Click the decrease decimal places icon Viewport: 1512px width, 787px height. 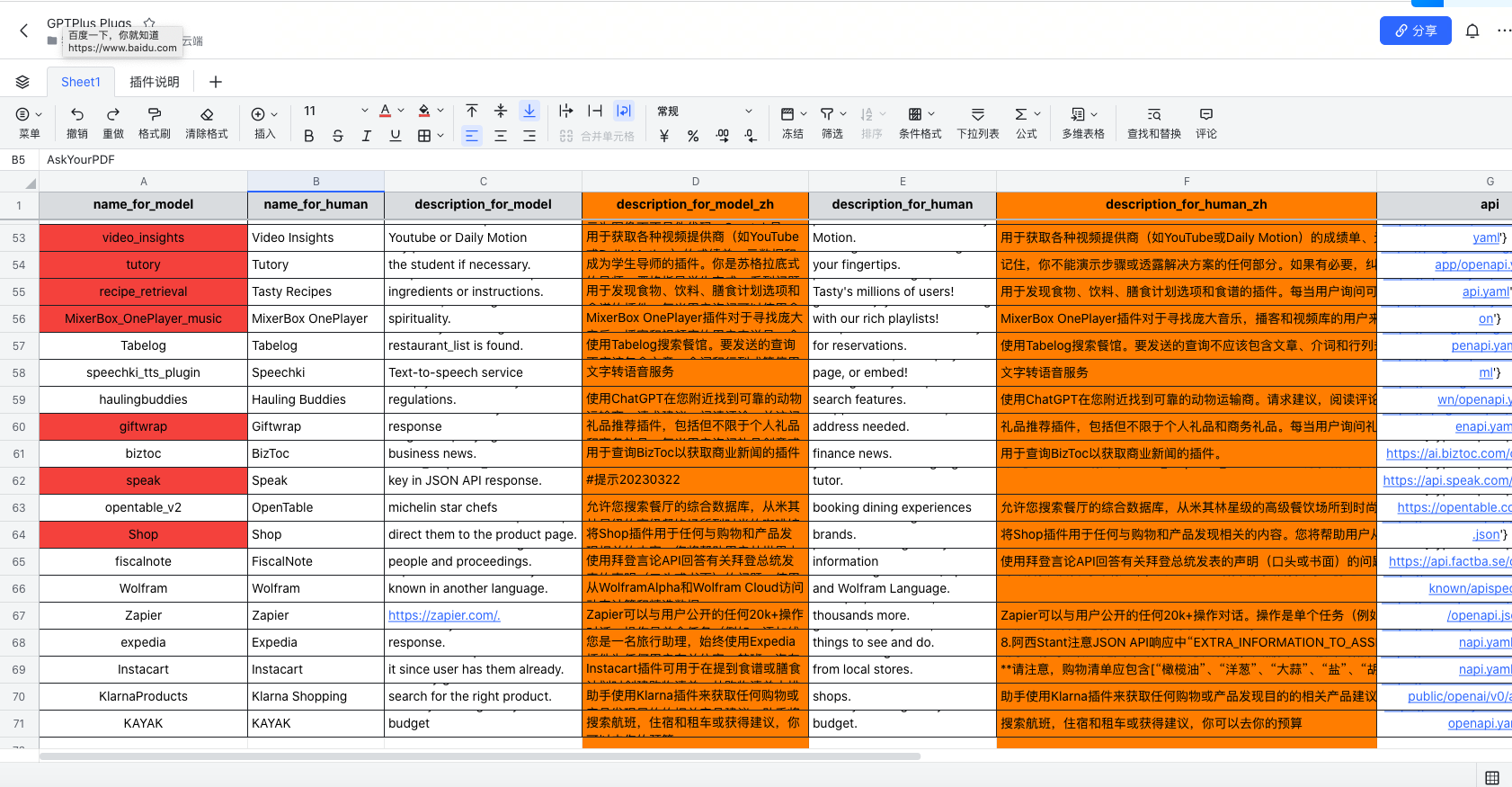(751, 136)
